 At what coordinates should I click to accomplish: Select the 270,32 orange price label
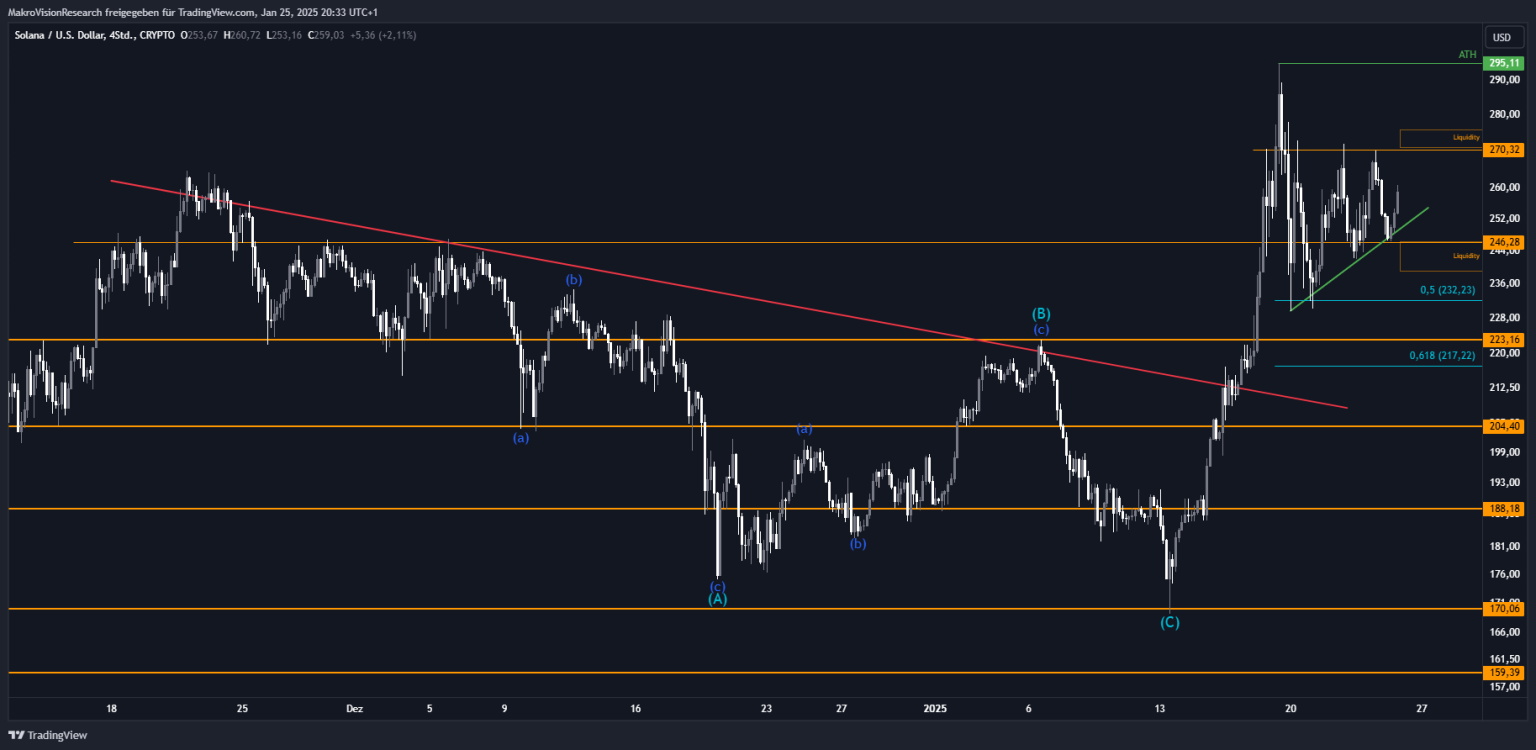pyautogui.click(x=1503, y=150)
